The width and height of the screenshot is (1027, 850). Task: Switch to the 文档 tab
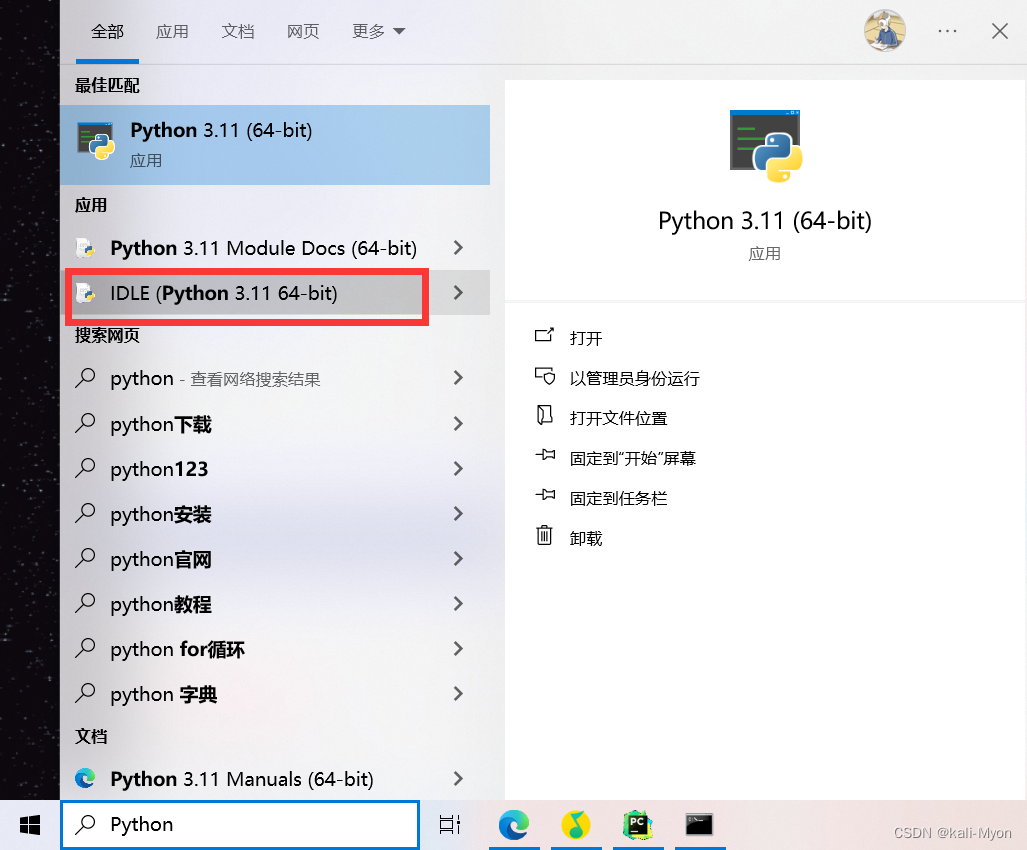click(238, 31)
